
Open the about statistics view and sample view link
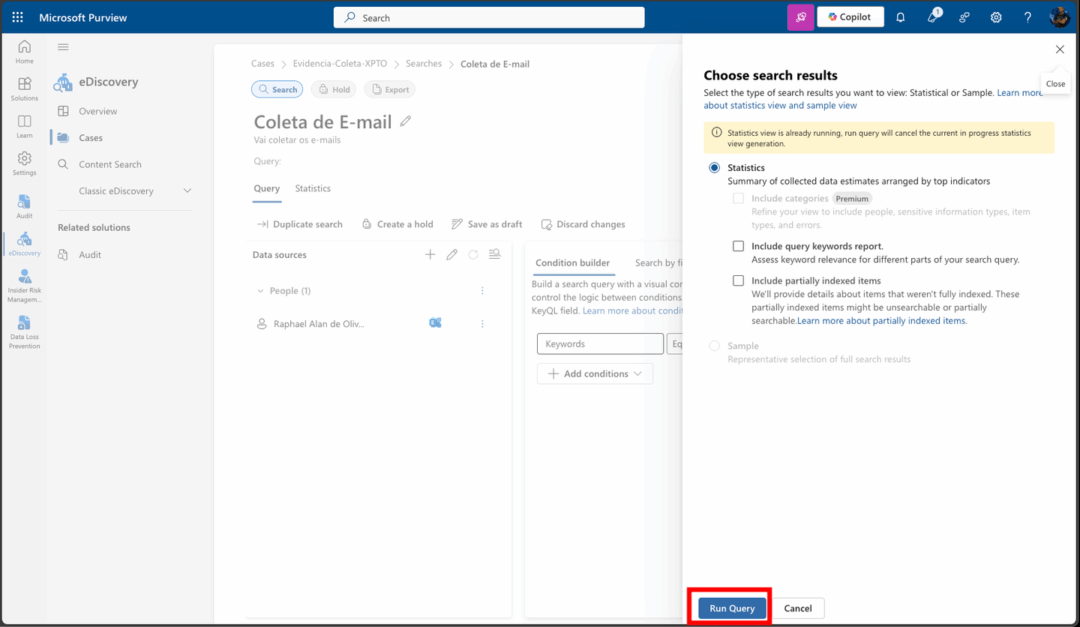tap(780, 105)
